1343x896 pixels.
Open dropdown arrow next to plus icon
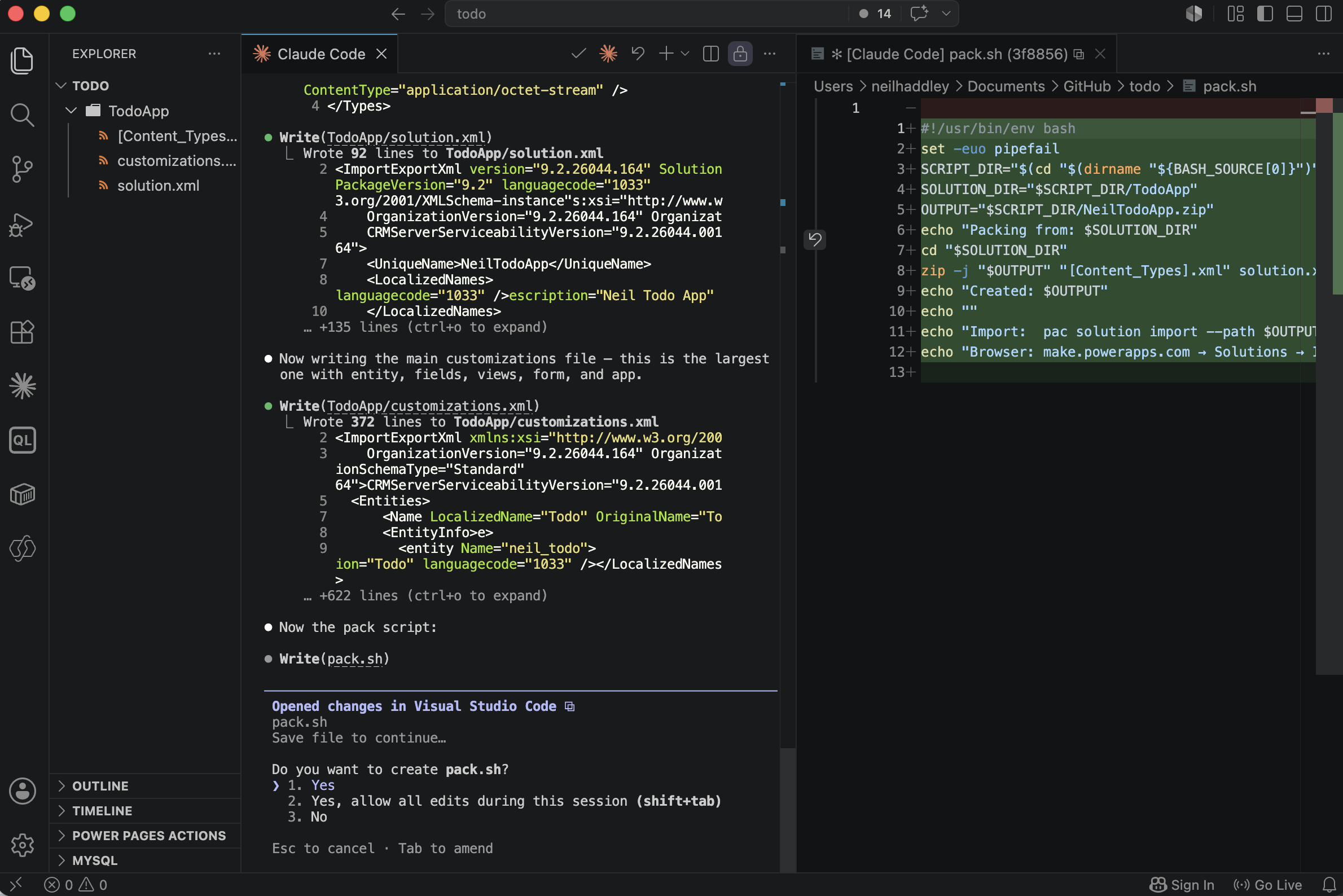pos(684,54)
